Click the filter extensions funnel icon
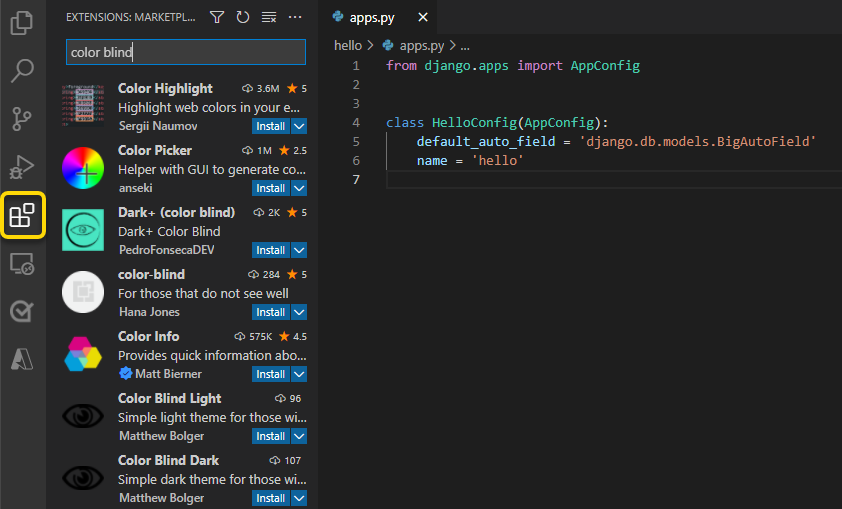This screenshot has height=509, width=842. [x=217, y=17]
